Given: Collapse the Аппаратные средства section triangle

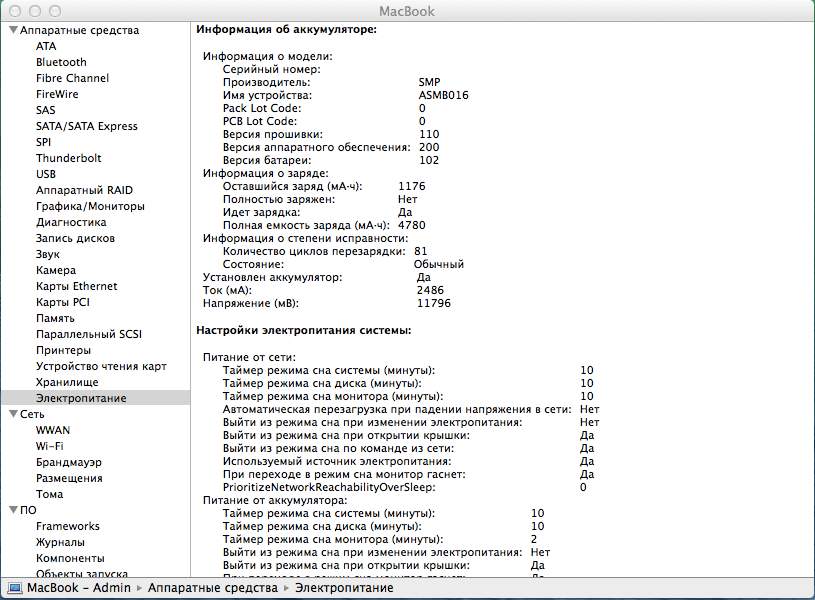Looking at the screenshot, I should pos(12,30).
